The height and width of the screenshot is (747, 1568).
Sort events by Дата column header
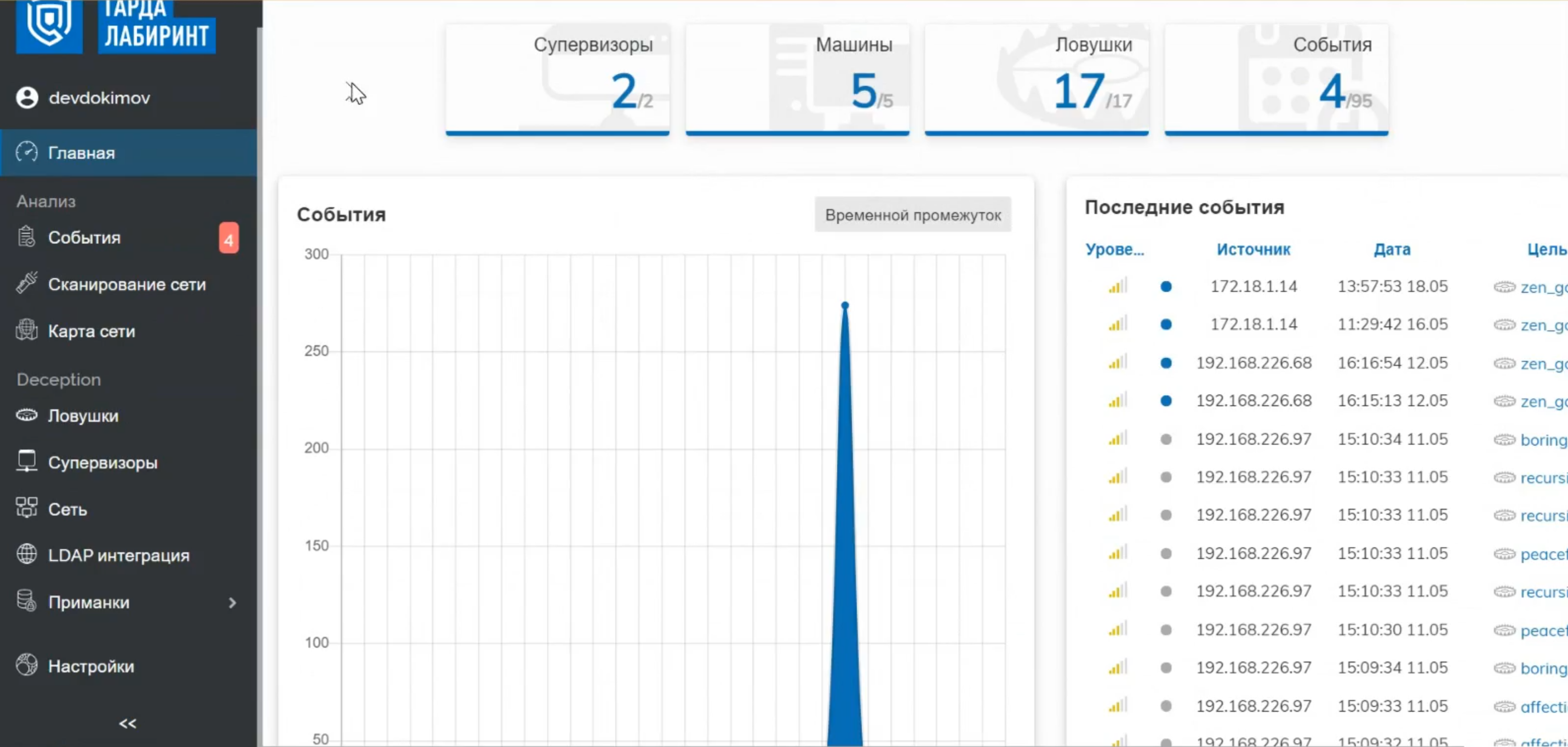1392,249
